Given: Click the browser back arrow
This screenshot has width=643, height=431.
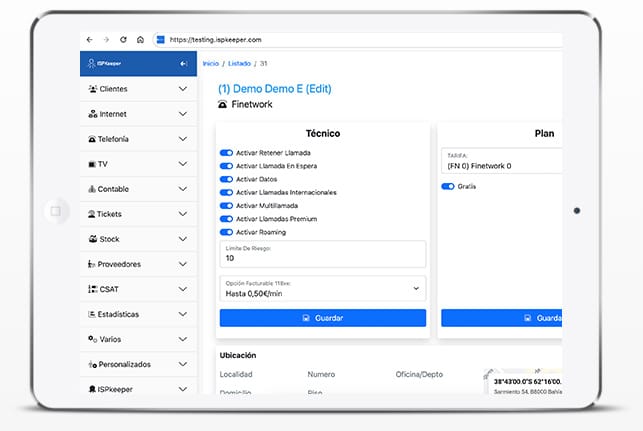Looking at the screenshot, I should point(90,39).
